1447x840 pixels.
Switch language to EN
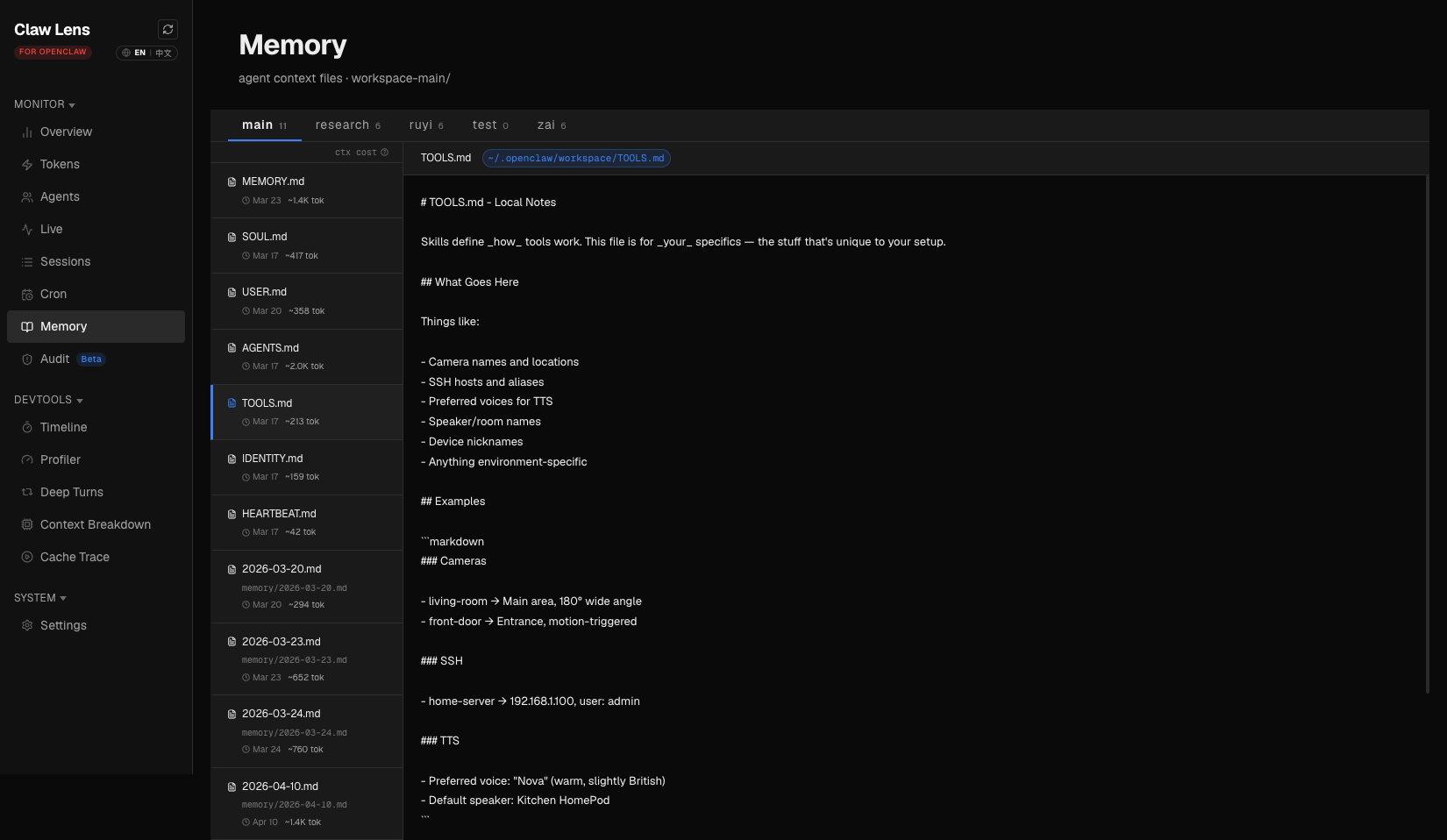139,53
